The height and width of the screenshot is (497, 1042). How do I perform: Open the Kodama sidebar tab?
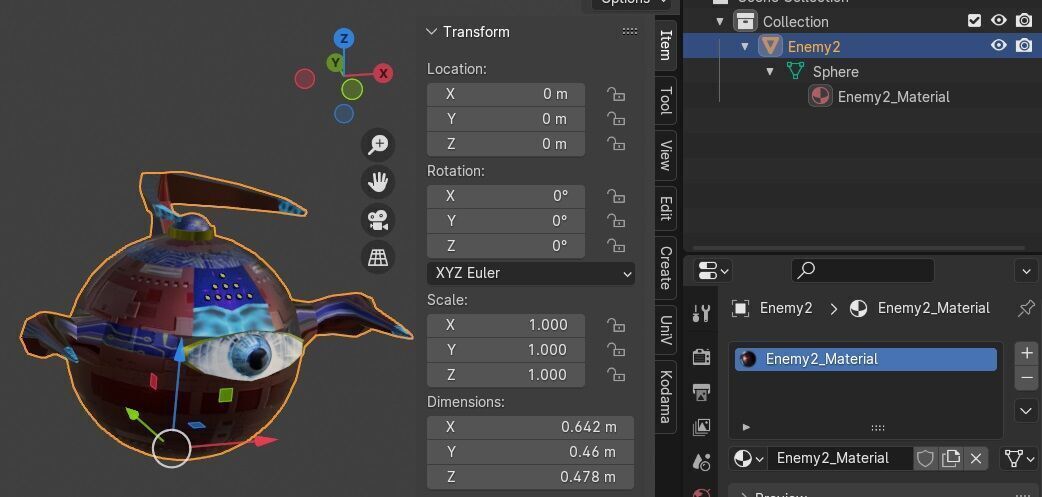point(665,397)
